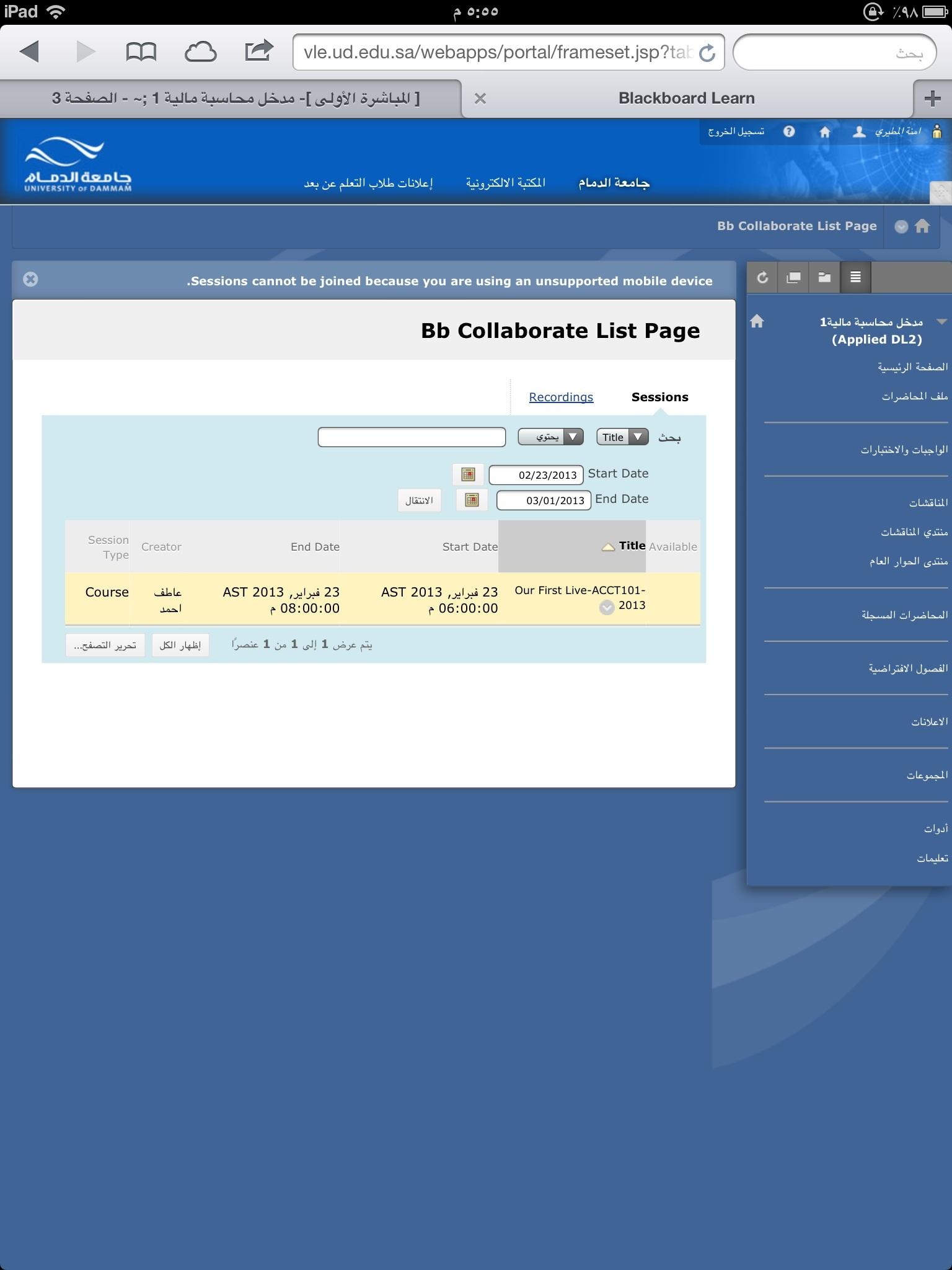Viewport: 952px width, 1270px height.
Task: Open the course title مدخل محاسبة مالية1 link
Action: click(x=872, y=331)
